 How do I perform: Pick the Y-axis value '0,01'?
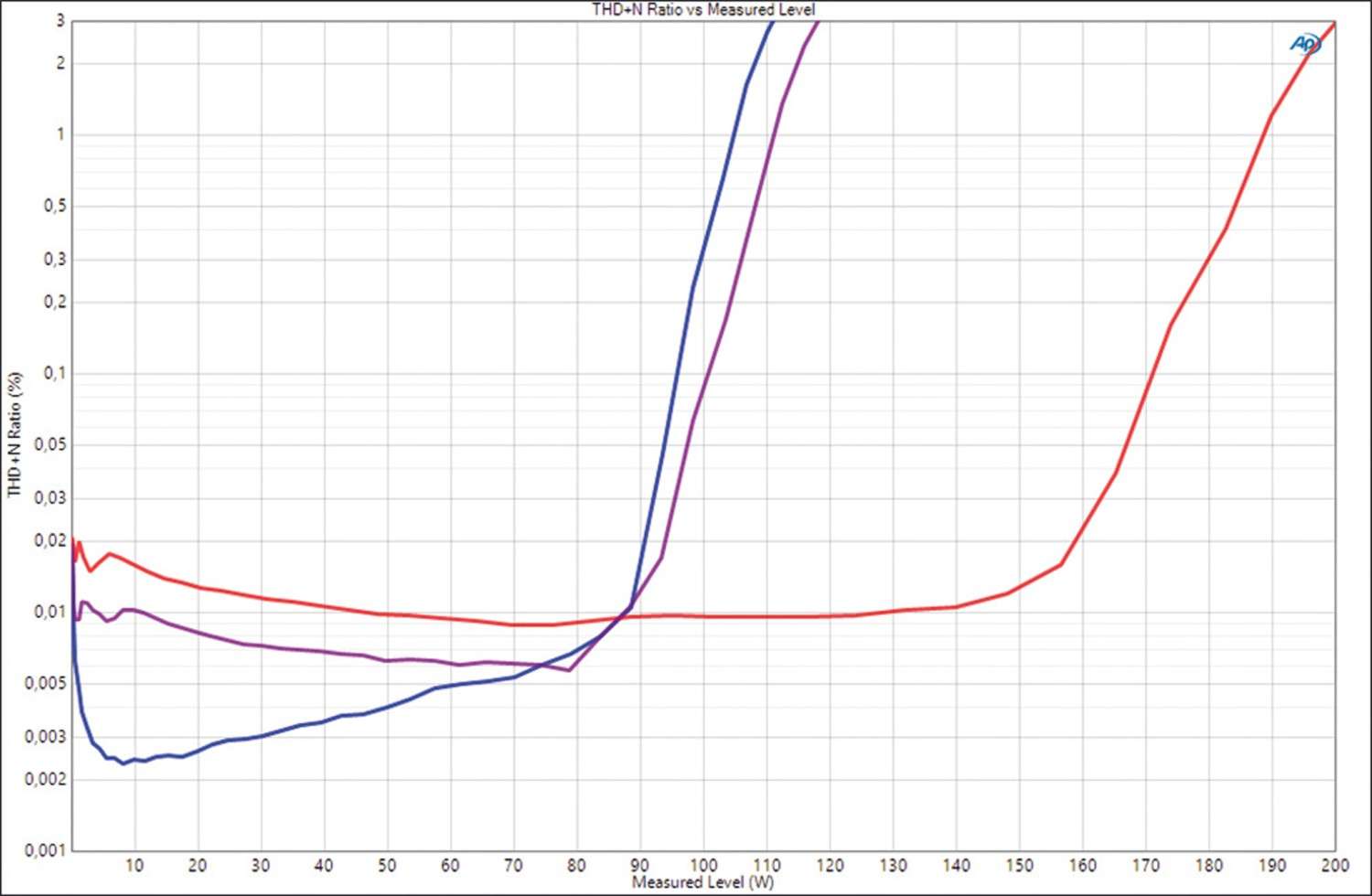pos(50,612)
